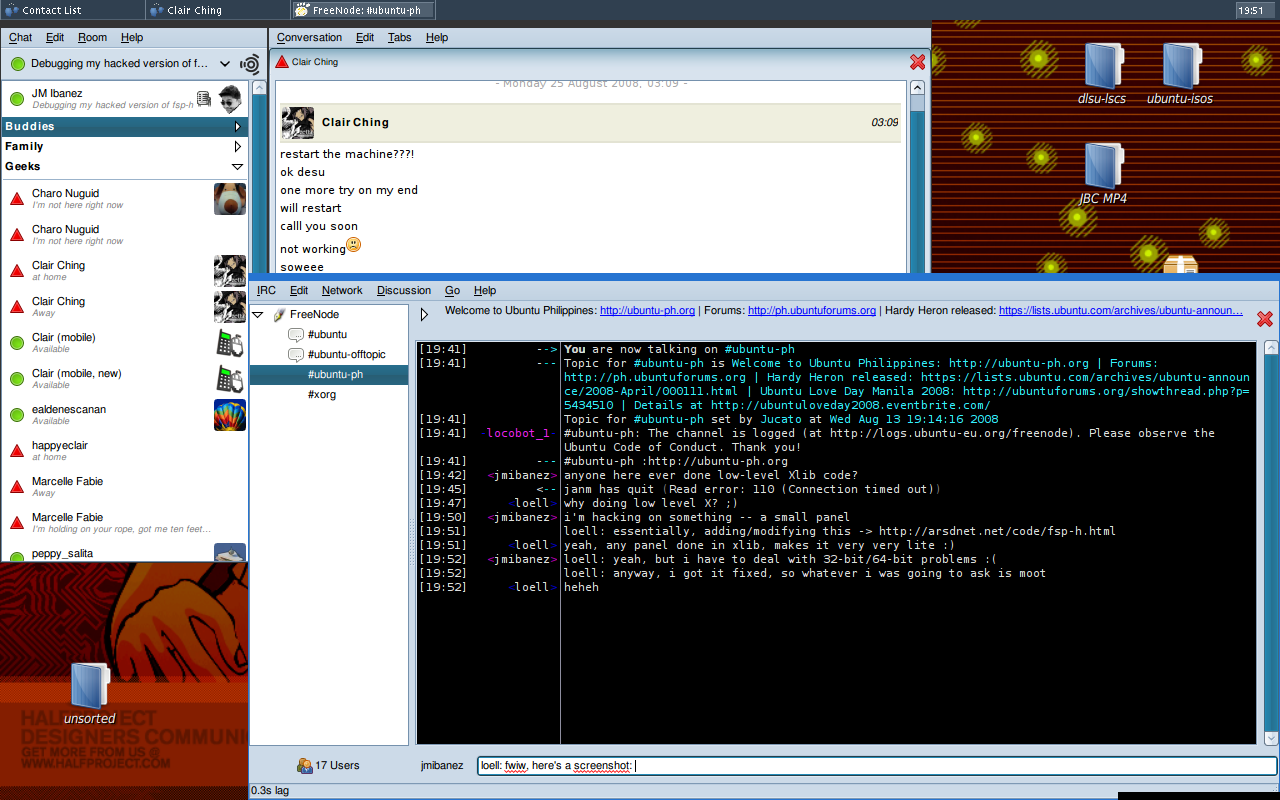
Task: Click the FreeNode network icon in channel tree
Action: 279,315
